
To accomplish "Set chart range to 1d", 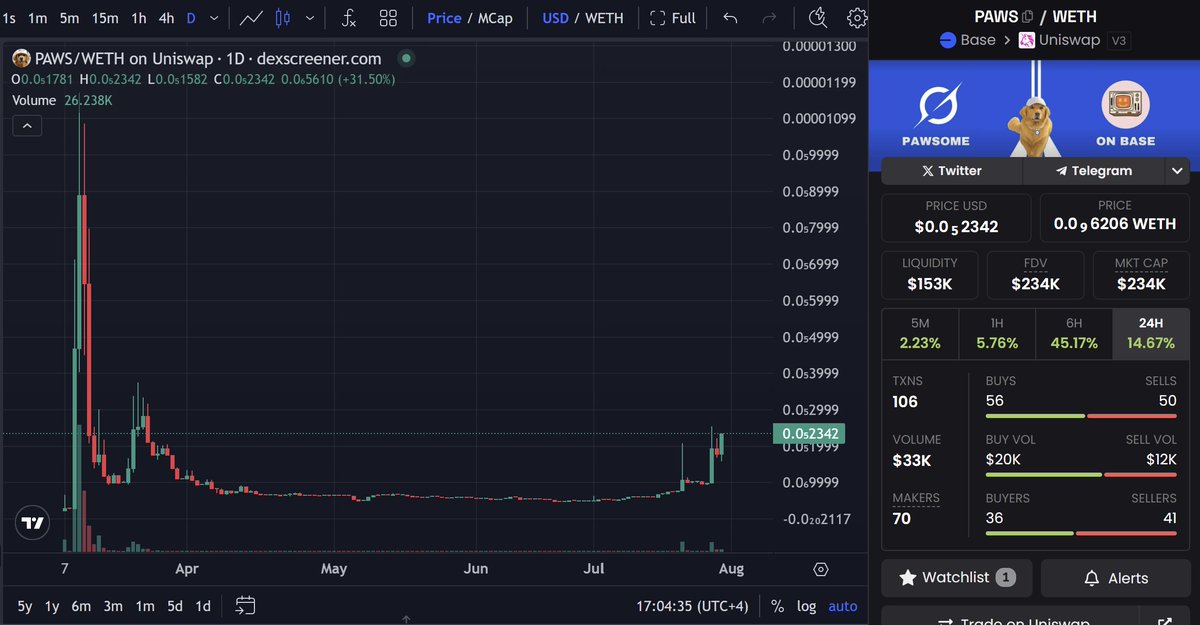I will [x=203, y=605].
